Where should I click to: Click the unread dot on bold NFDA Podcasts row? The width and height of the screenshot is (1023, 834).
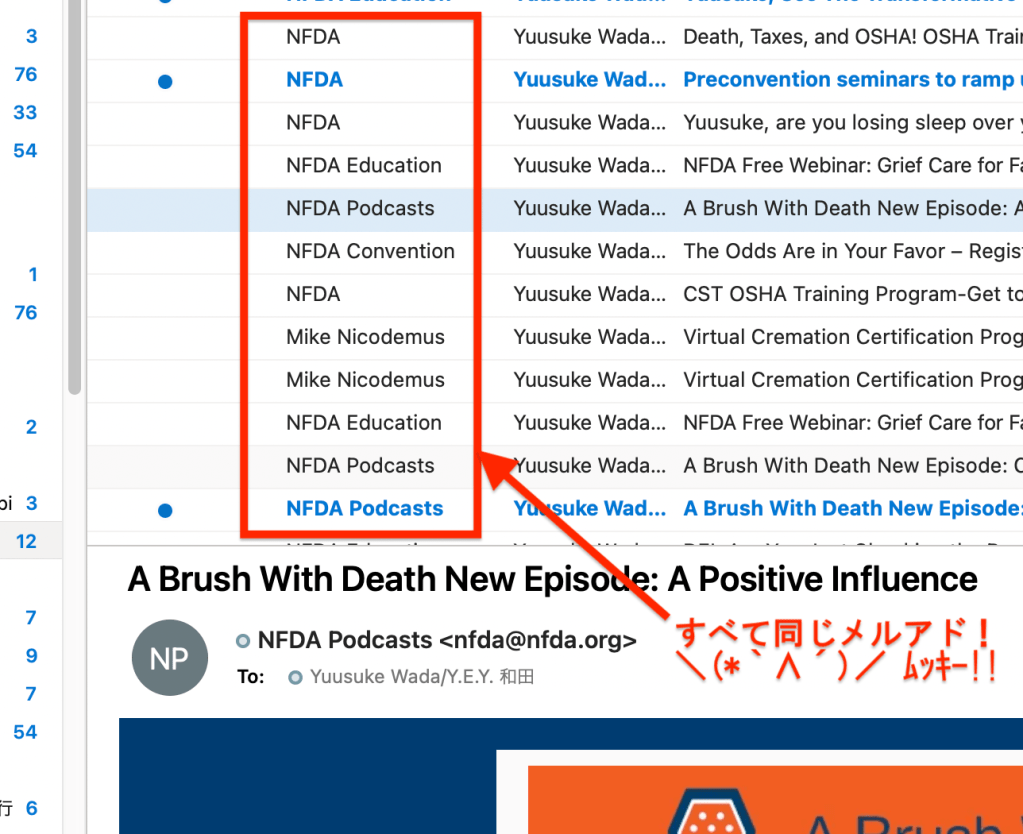tap(165, 510)
